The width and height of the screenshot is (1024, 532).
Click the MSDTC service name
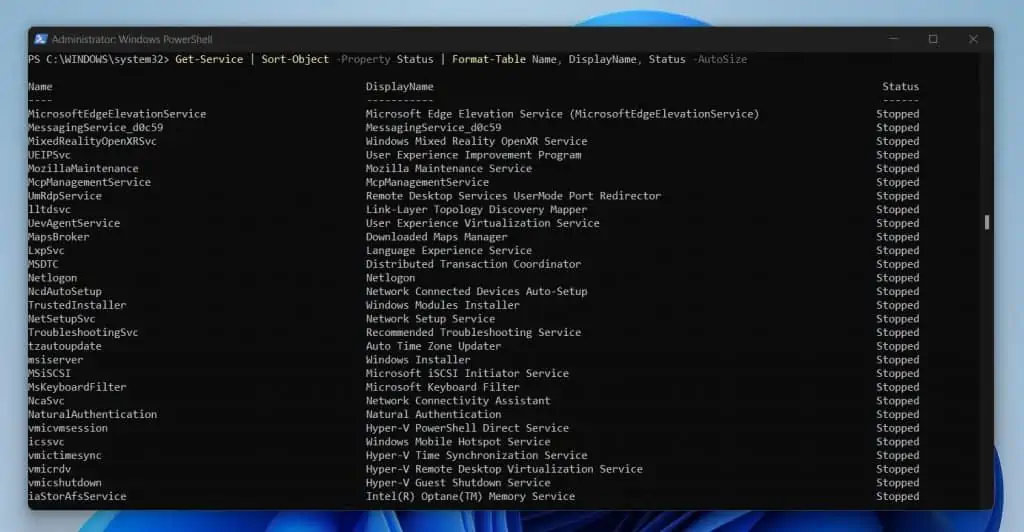[43, 264]
